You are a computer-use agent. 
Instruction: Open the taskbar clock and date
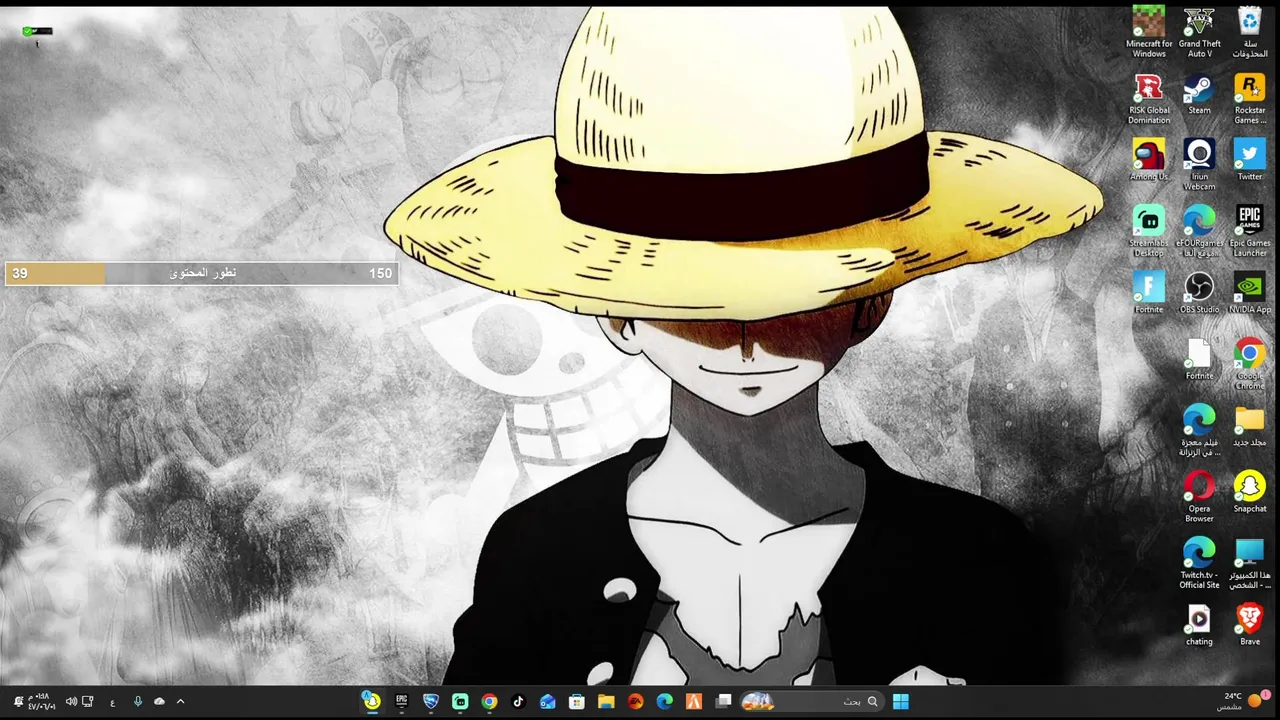click(x=42, y=701)
